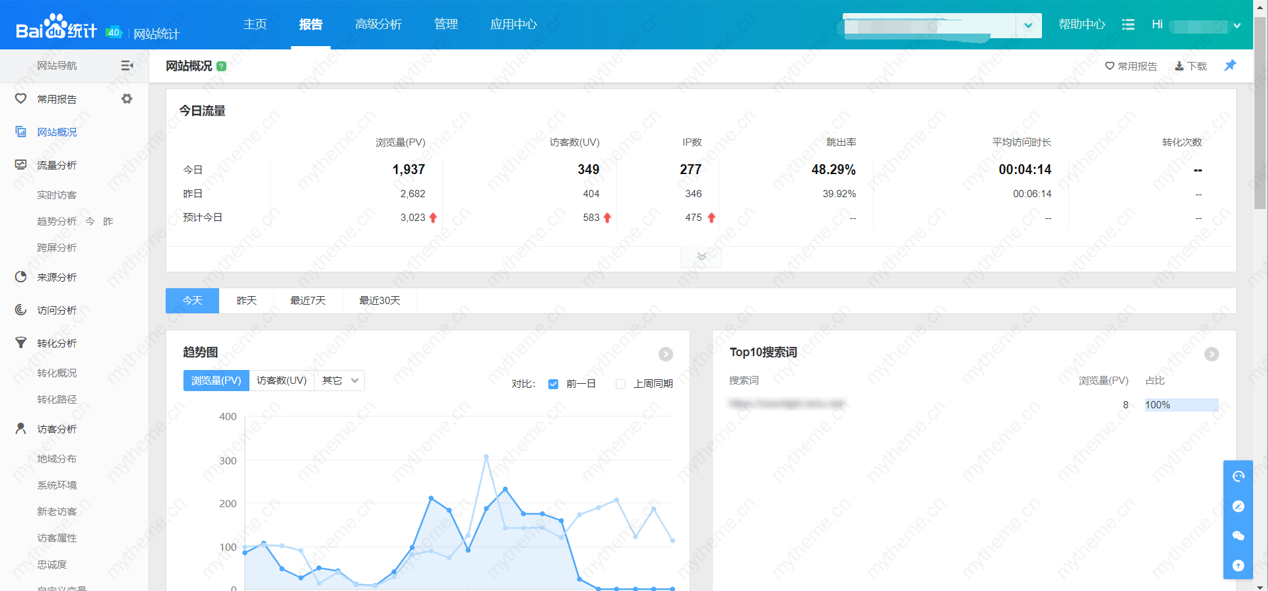Click the 下载 download icon
The width and height of the screenshot is (1268, 591).
point(1180,67)
